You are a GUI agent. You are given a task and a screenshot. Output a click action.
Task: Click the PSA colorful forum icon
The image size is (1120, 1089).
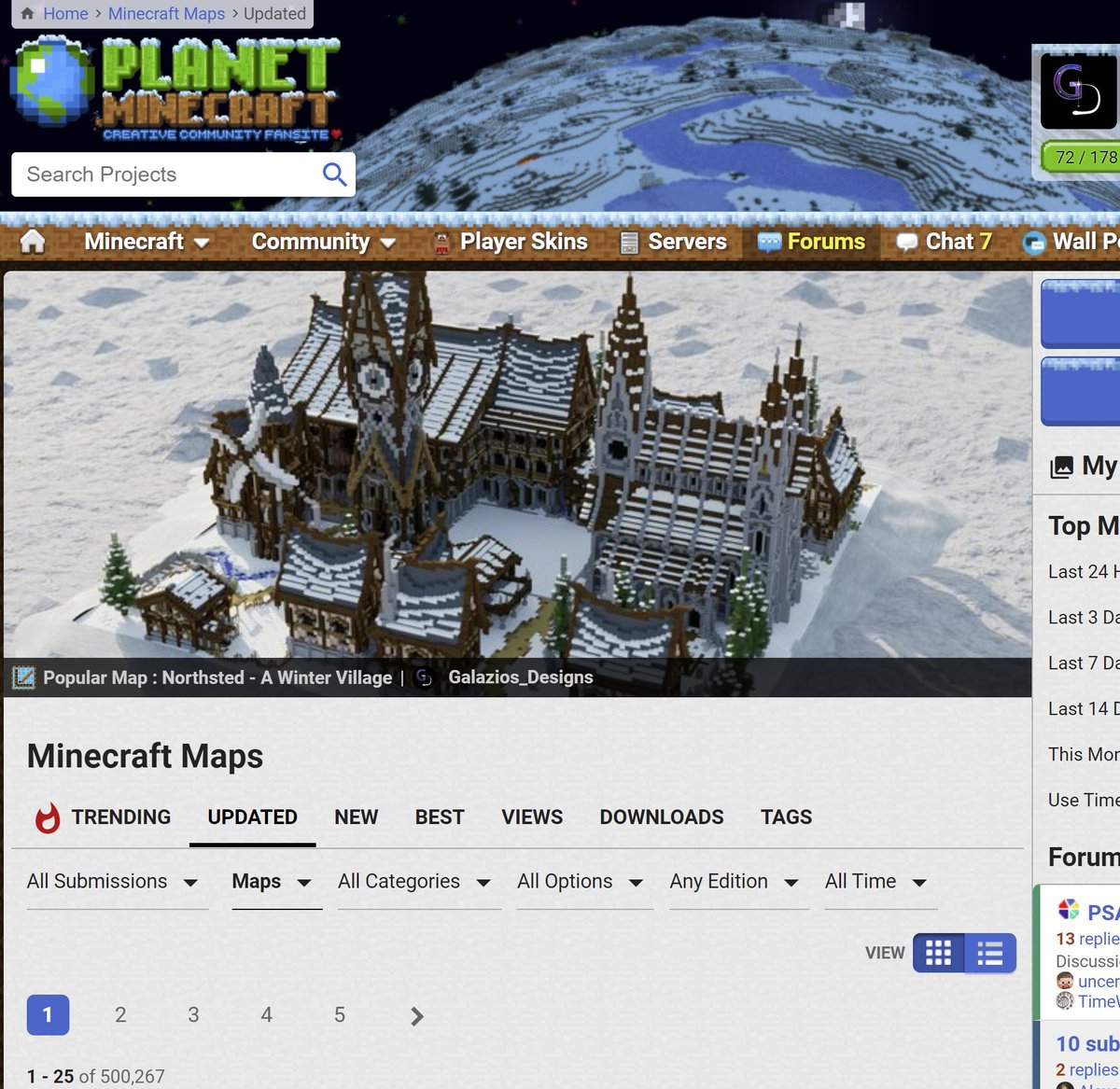(x=1068, y=910)
